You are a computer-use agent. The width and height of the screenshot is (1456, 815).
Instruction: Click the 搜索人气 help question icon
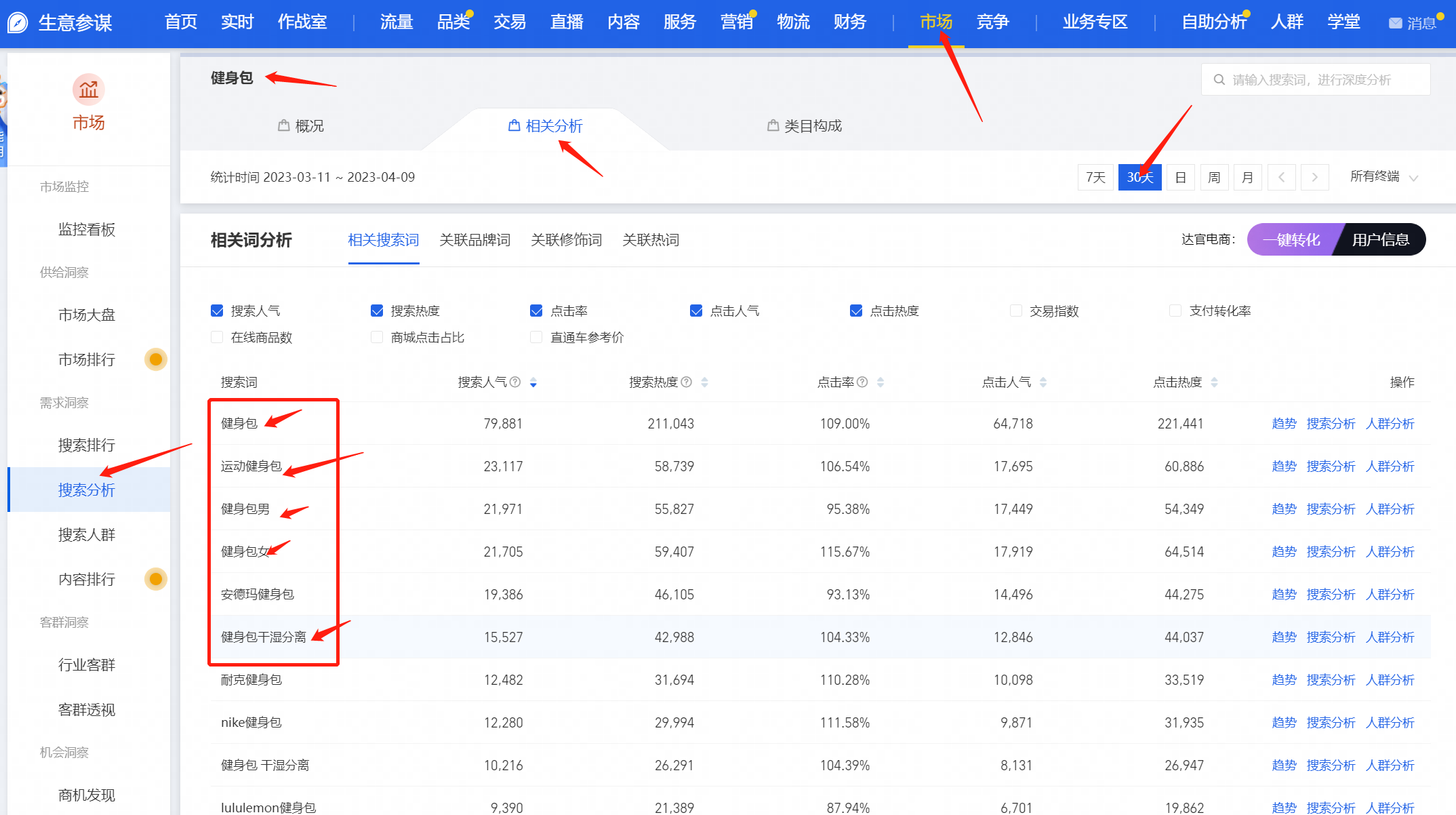tap(515, 382)
